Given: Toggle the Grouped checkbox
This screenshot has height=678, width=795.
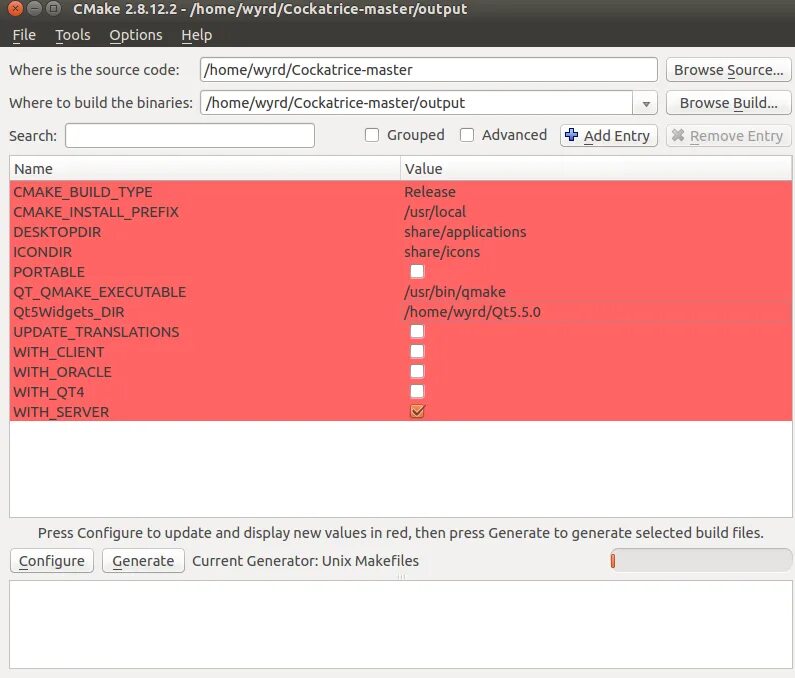Looking at the screenshot, I should coord(372,135).
